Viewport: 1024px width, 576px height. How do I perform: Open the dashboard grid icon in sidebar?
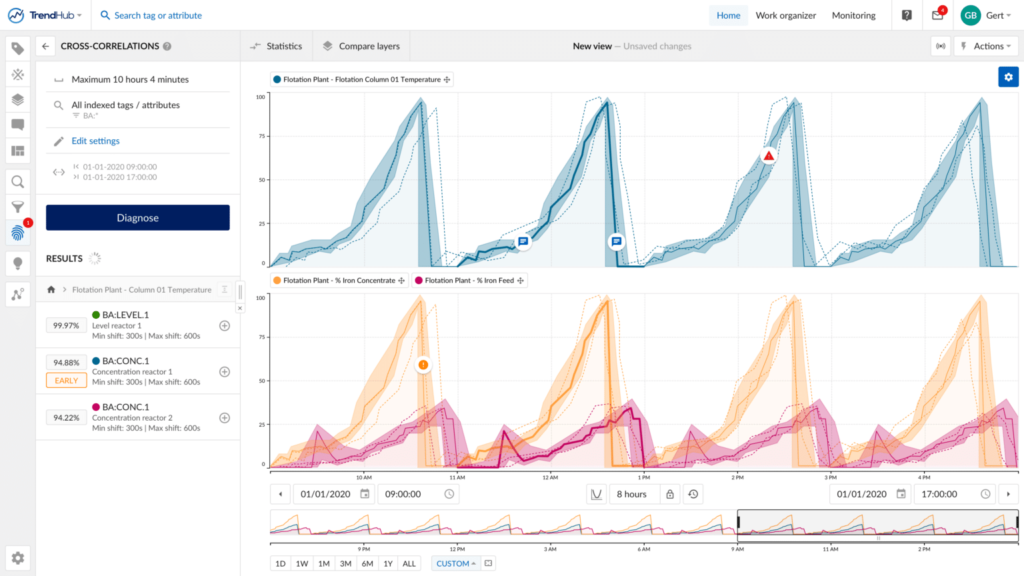point(18,151)
